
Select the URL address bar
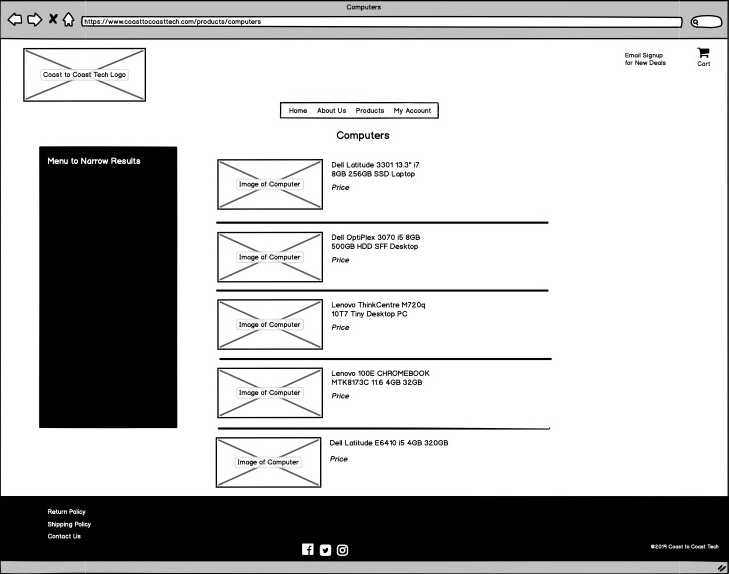pos(380,20)
